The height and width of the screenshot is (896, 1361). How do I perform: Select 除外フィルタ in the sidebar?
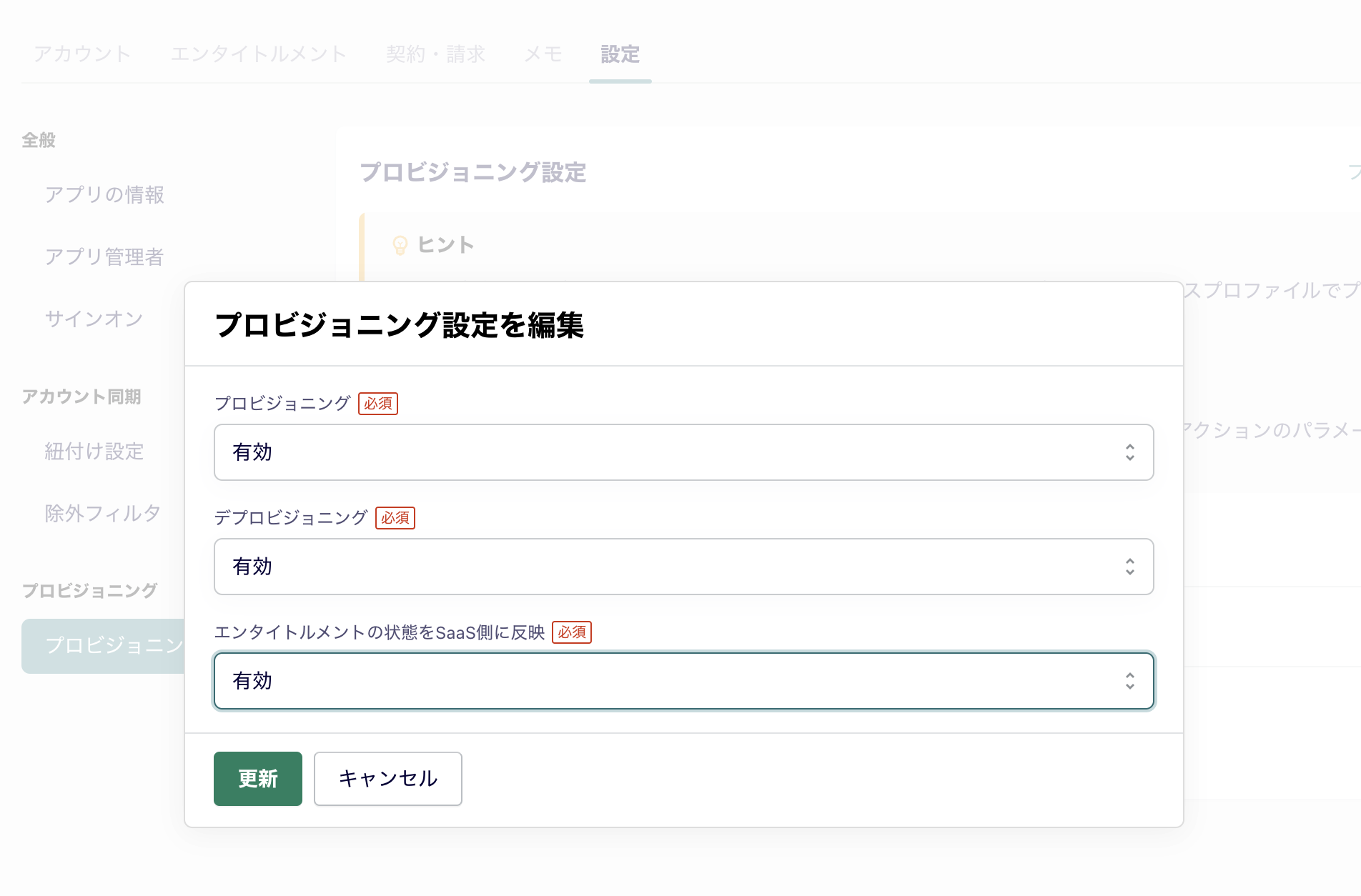(x=102, y=514)
